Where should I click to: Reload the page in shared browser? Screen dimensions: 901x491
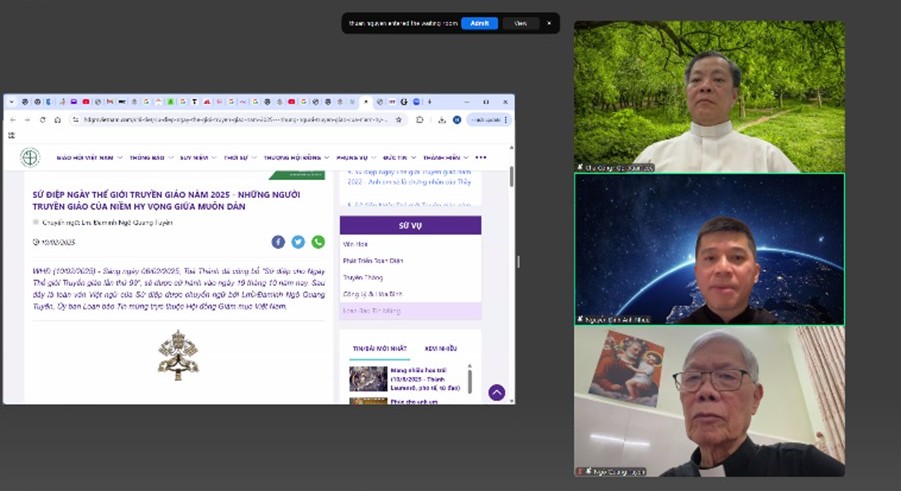click(x=43, y=120)
